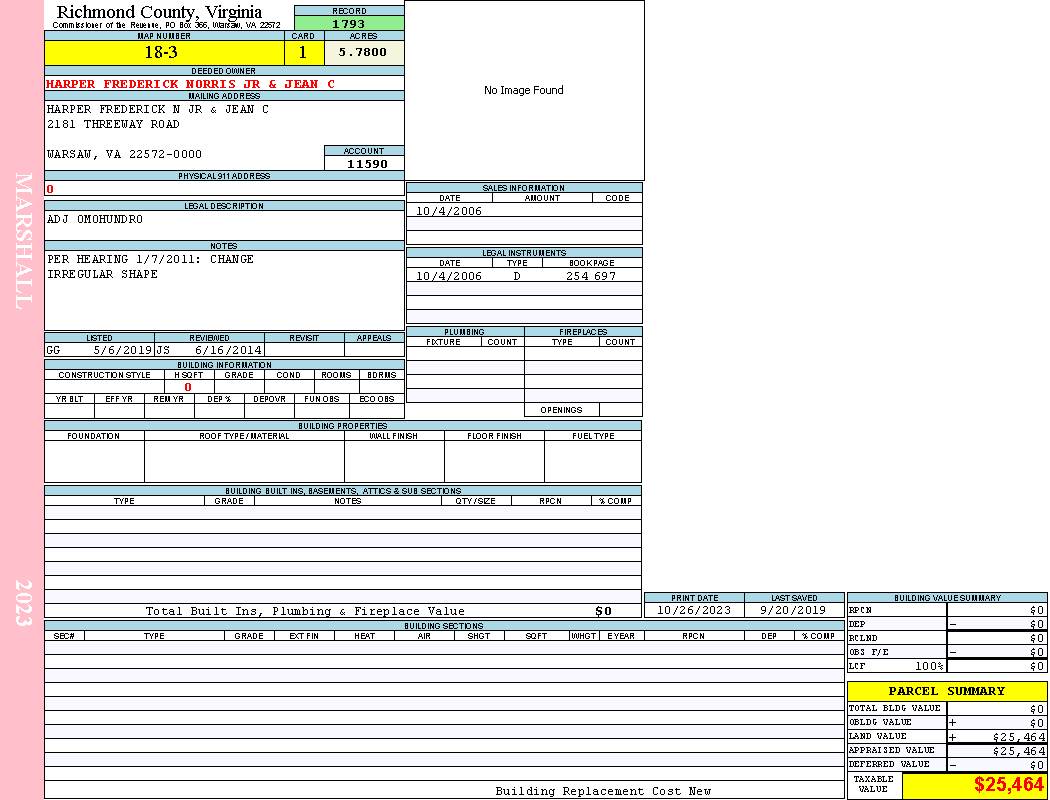1050x800 pixels.
Task: Select the 2023 year in the pink sidebar
Action: [x=24, y=602]
